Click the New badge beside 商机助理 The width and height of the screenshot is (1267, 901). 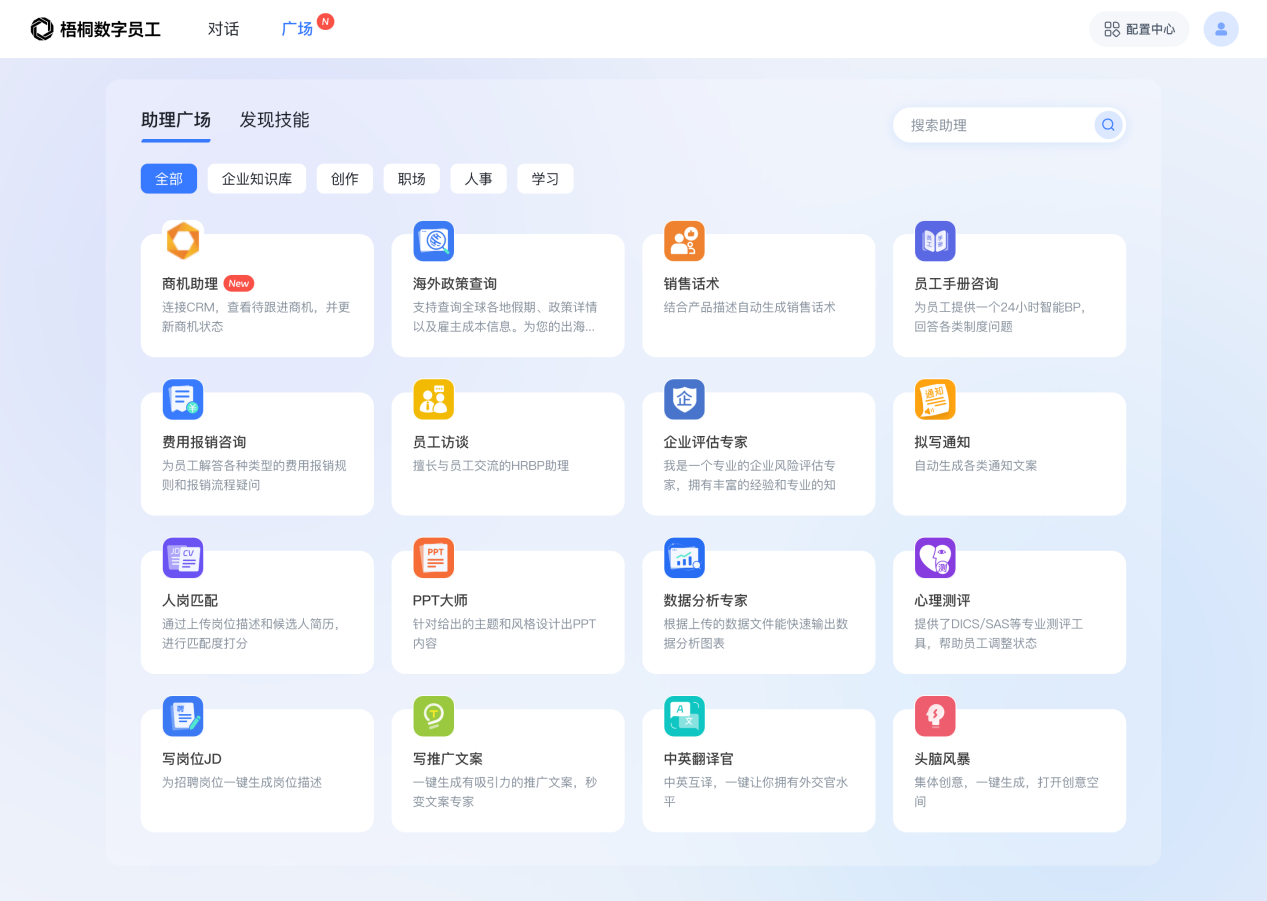pyautogui.click(x=239, y=284)
